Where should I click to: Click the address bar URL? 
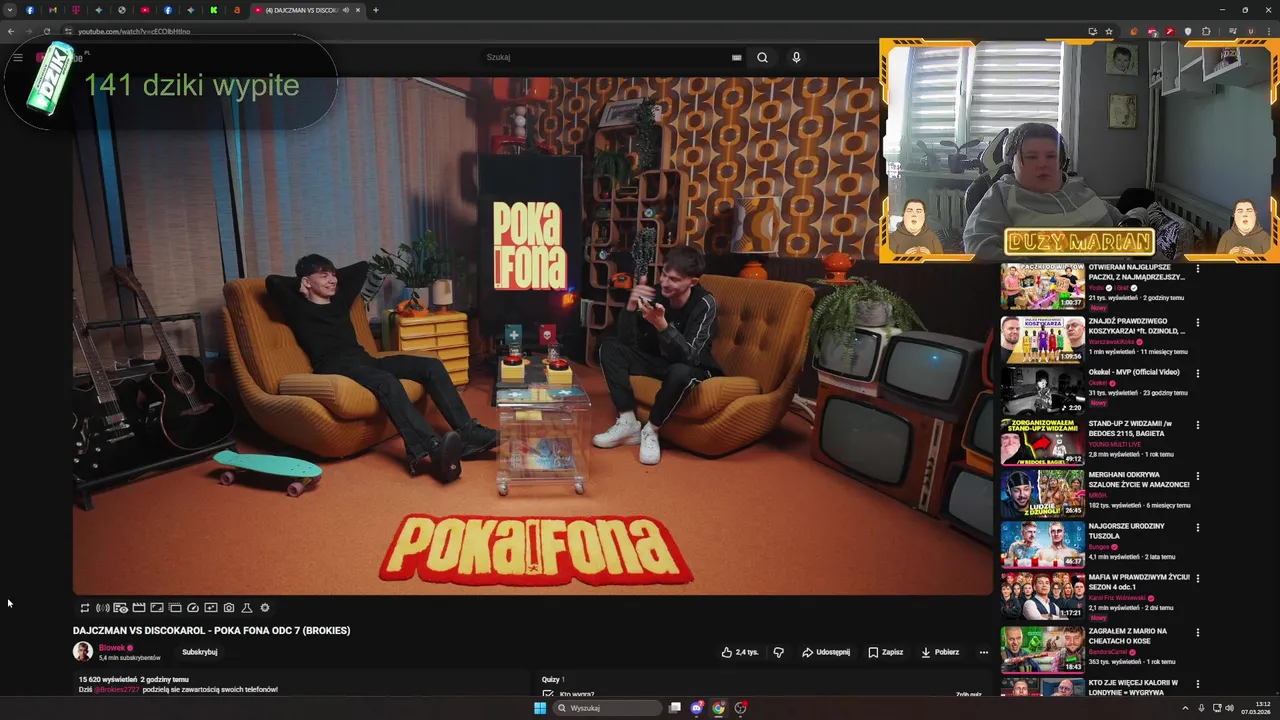(x=134, y=31)
